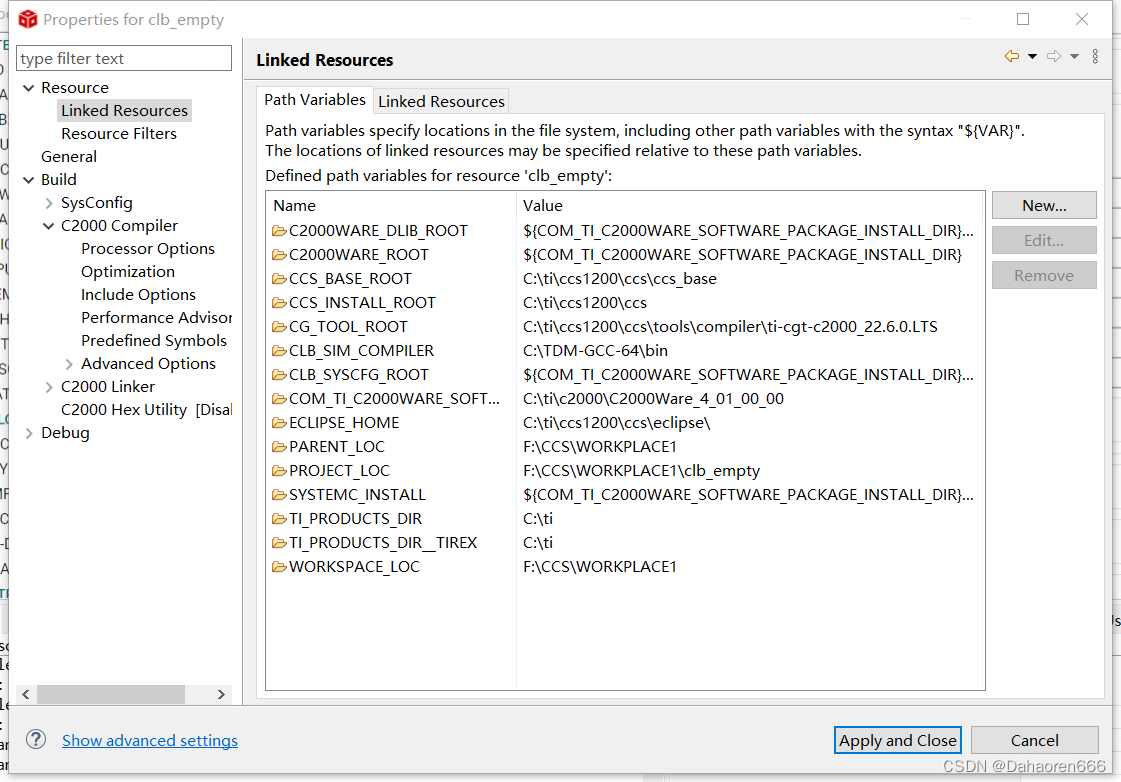
Task: Select the C:\ti\c2000\C2000Ware_4_01_00_00 value
Action: (653, 399)
